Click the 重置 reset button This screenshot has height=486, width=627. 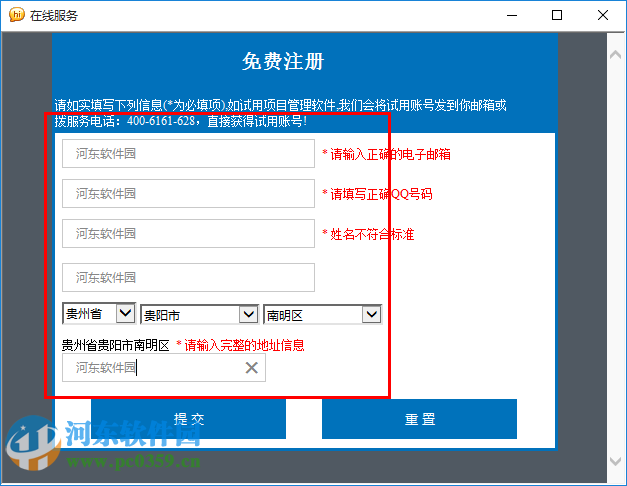point(419,419)
